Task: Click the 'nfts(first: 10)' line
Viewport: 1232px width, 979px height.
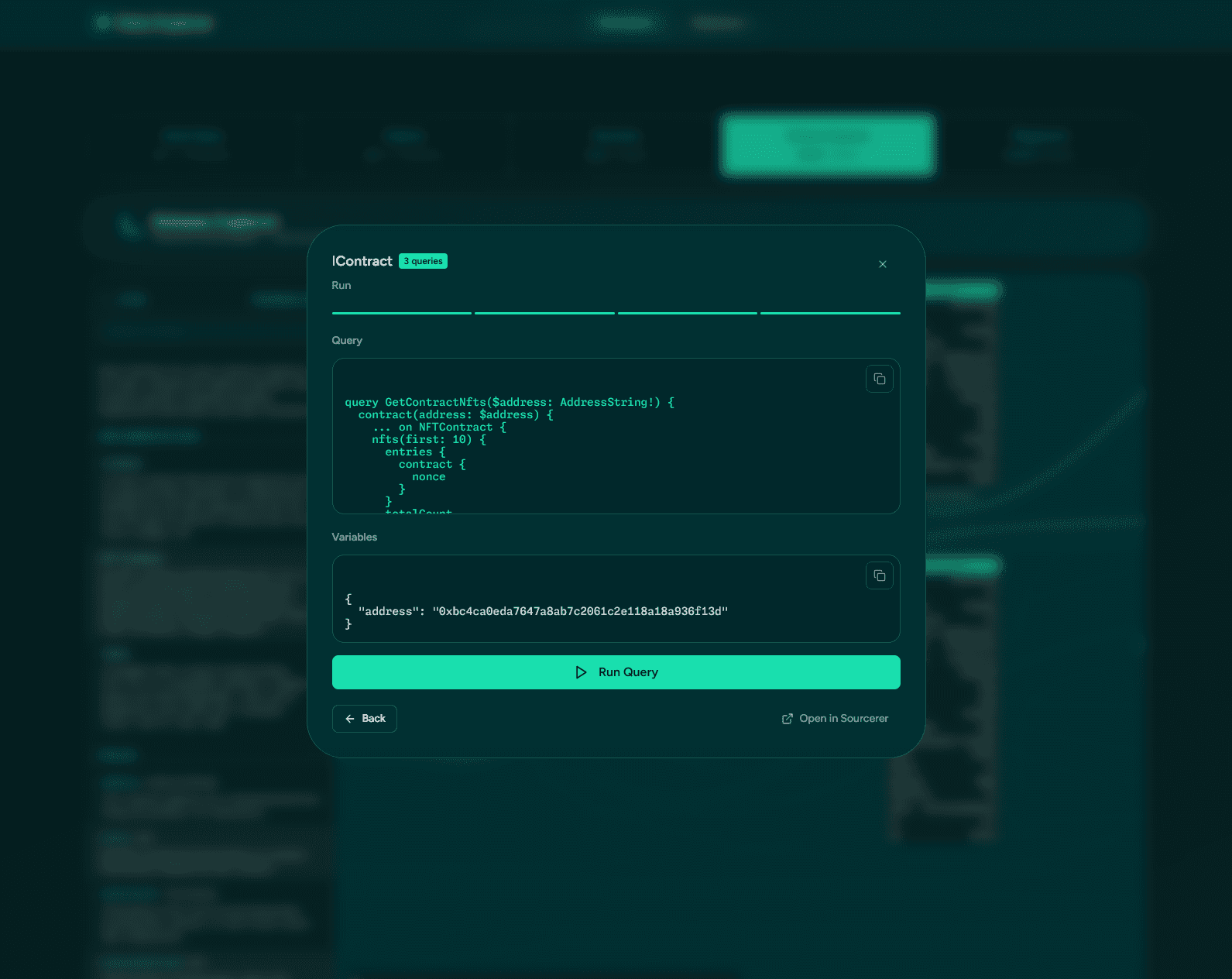Action: coord(429,439)
